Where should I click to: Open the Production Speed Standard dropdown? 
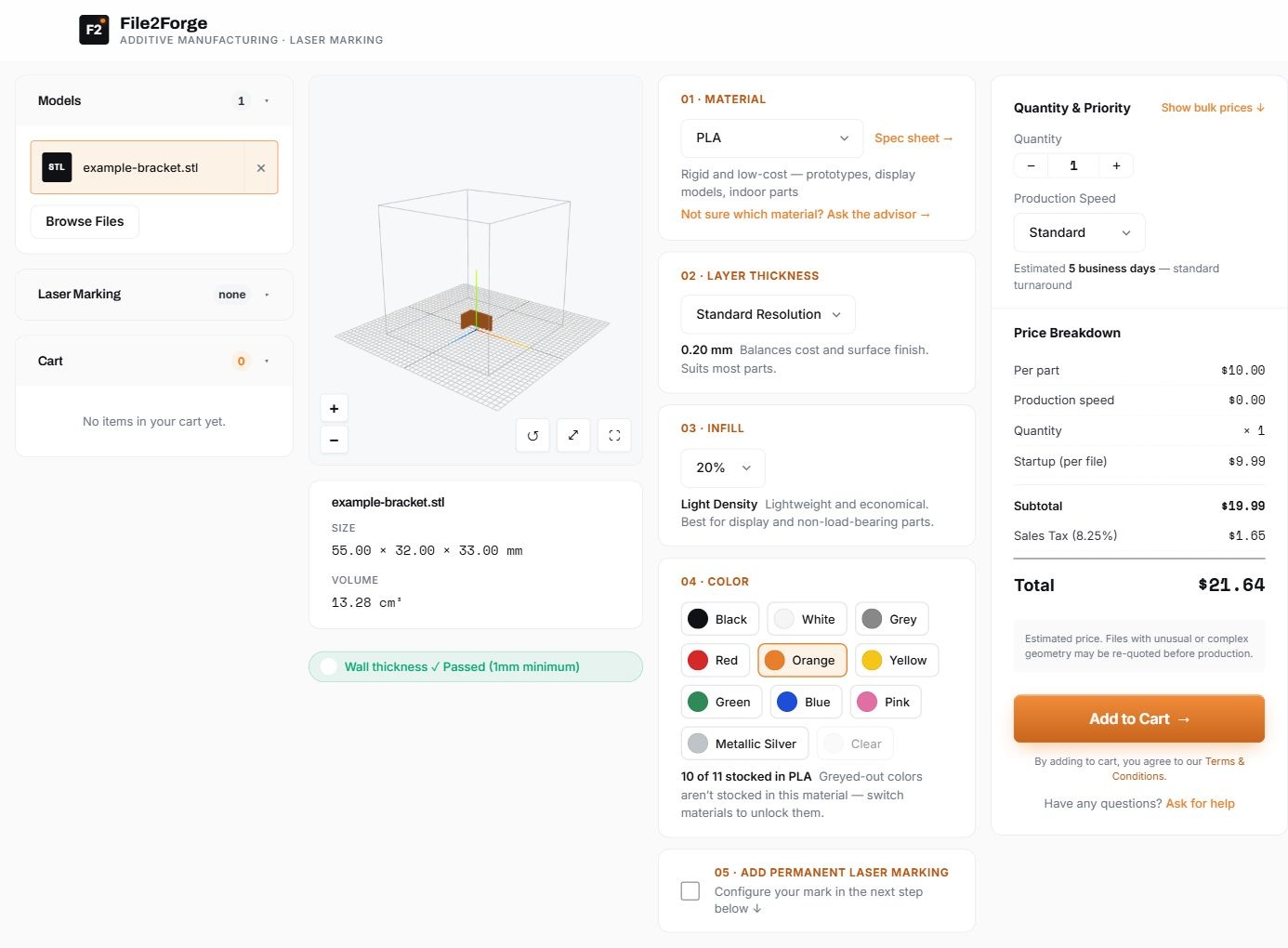tap(1079, 233)
